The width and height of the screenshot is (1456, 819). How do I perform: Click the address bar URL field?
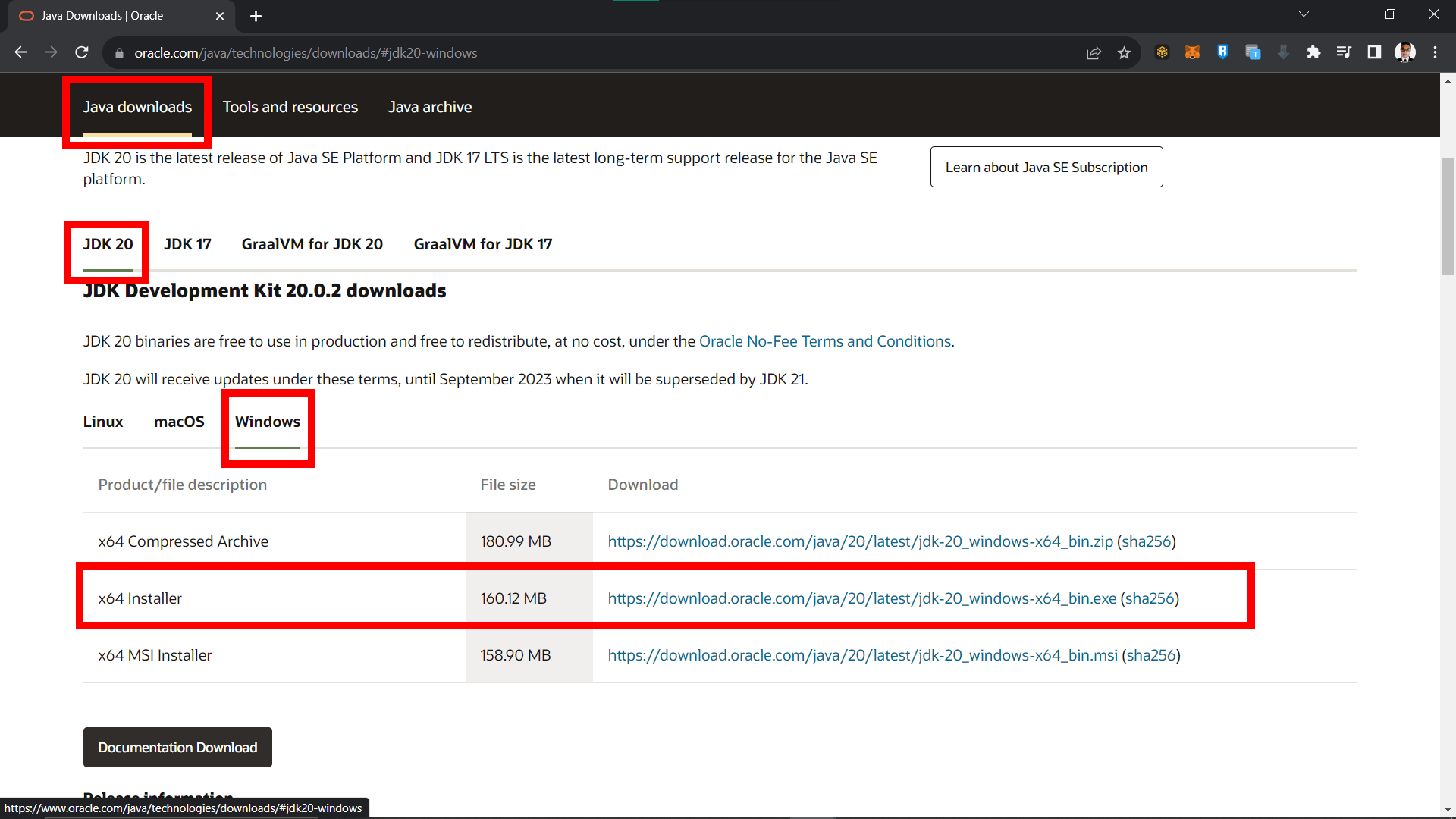coord(531,53)
